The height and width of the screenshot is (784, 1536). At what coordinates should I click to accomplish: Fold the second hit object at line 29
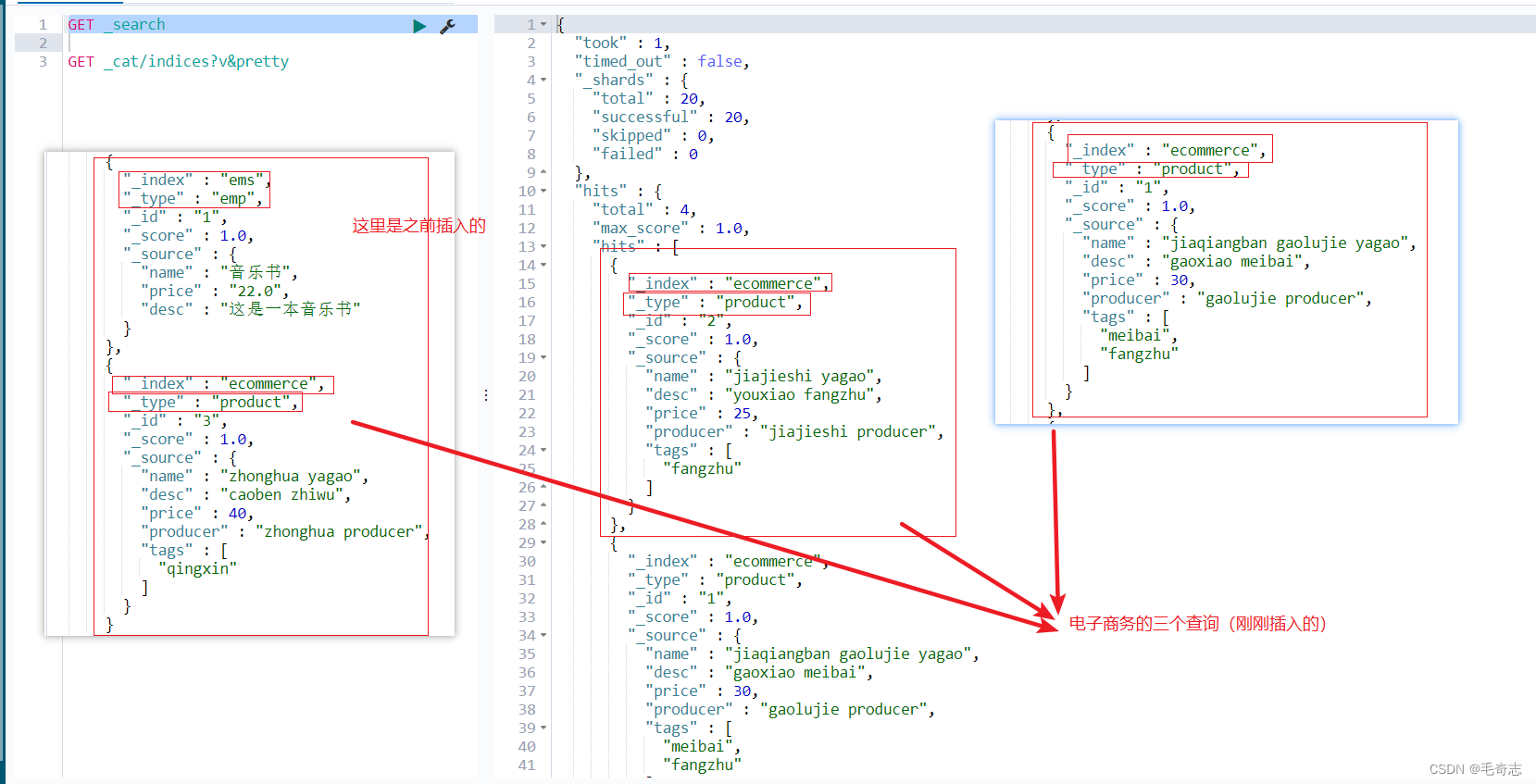[543, 543]
